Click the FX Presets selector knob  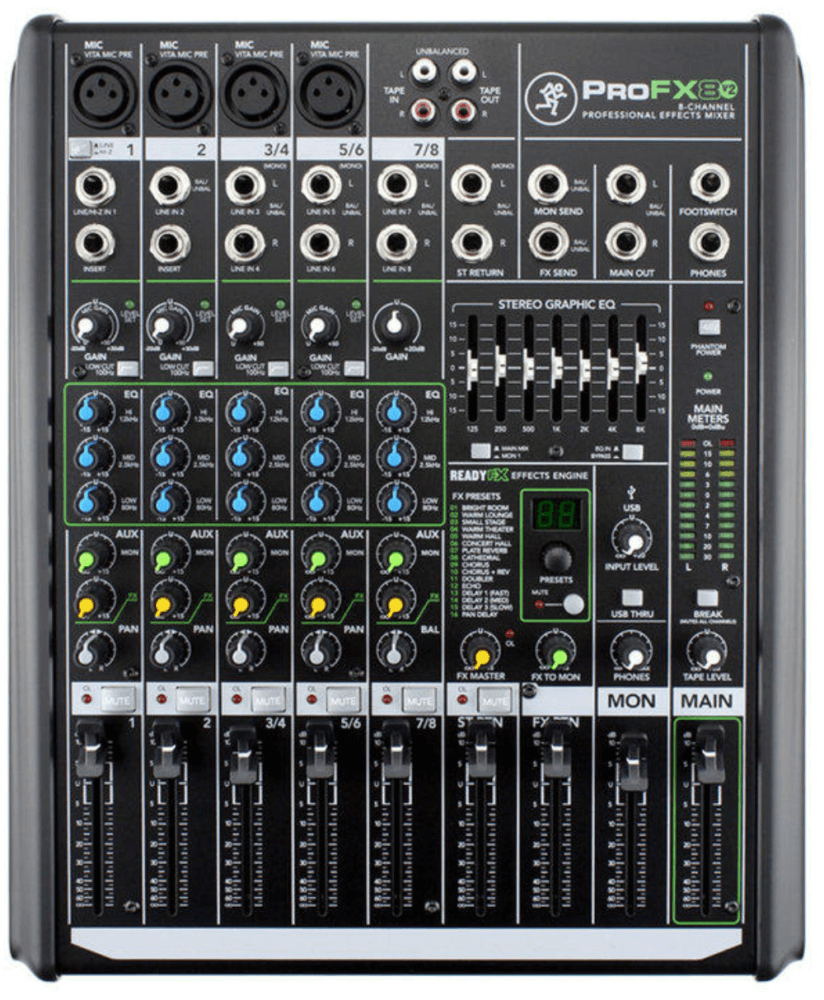(x=556, y=557)
